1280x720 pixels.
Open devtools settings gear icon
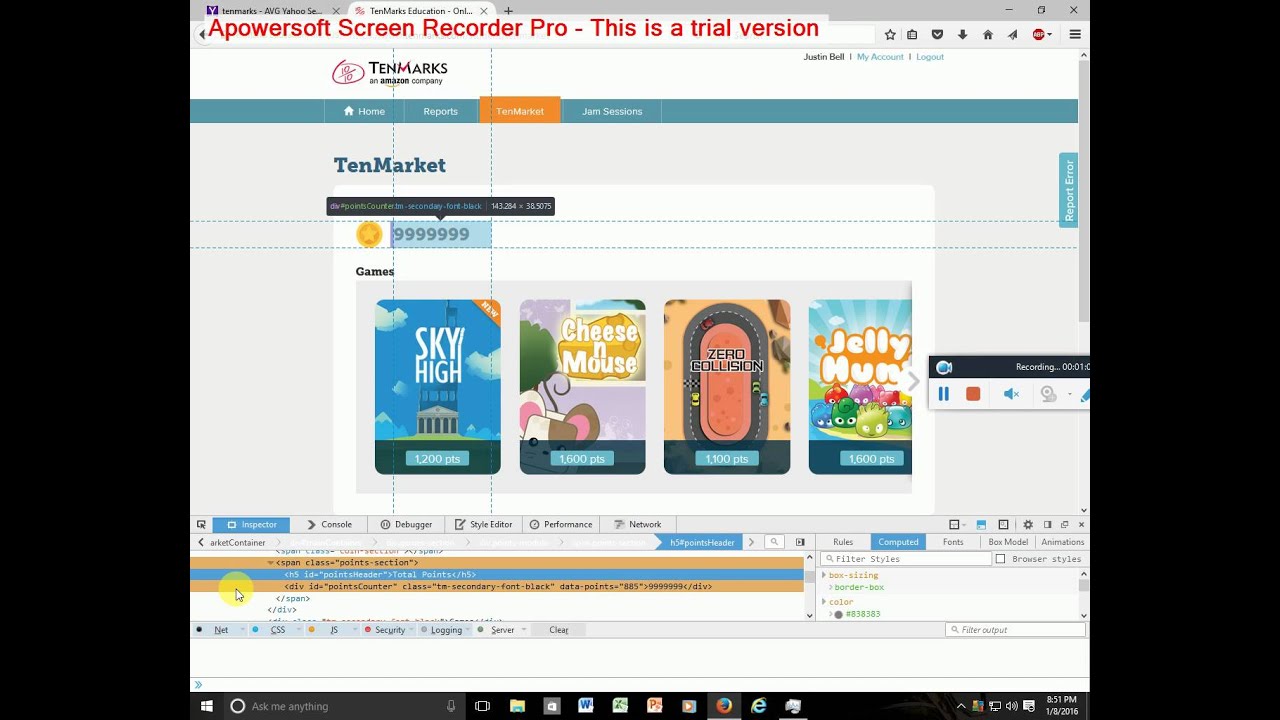pyautogui.click(x=1027, y=524)
